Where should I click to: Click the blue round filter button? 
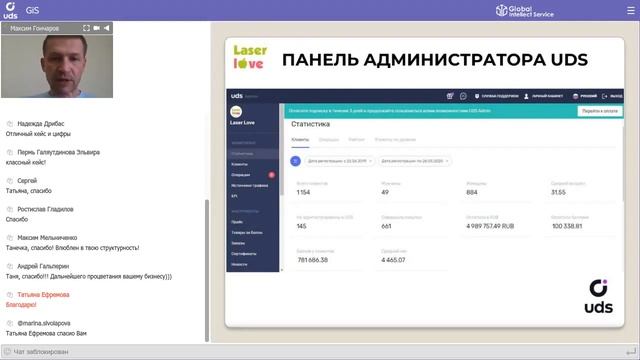click(x=296, y=161)
